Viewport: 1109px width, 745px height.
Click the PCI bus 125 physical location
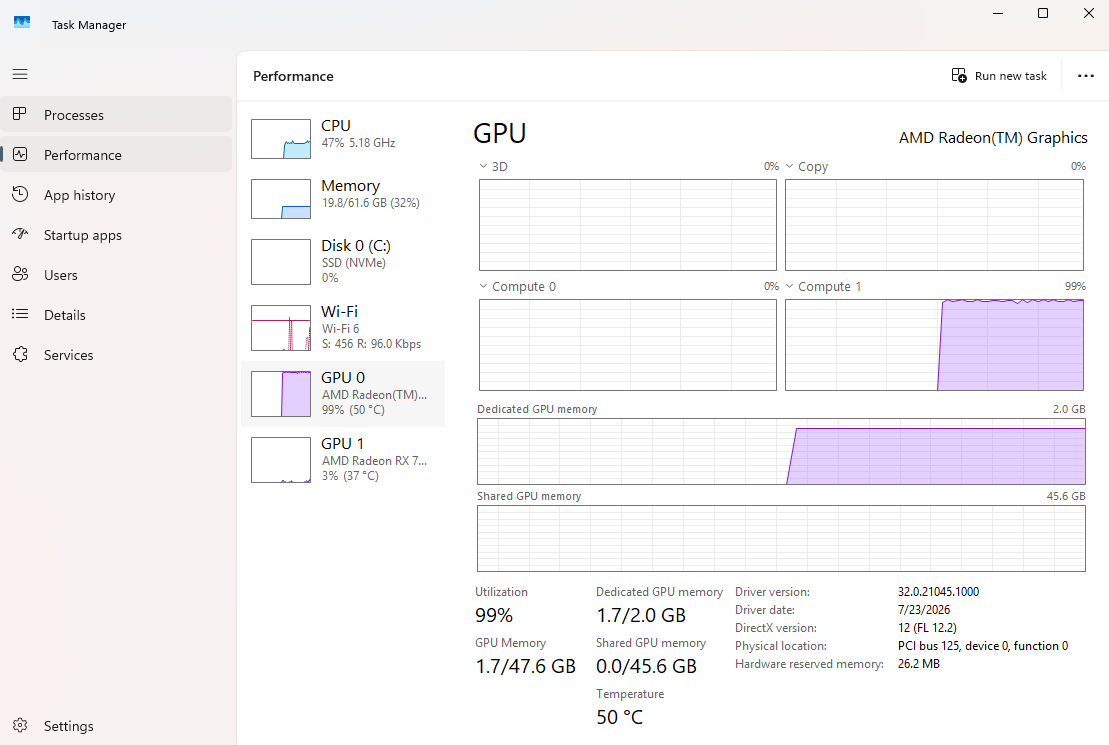pos(983,646)
